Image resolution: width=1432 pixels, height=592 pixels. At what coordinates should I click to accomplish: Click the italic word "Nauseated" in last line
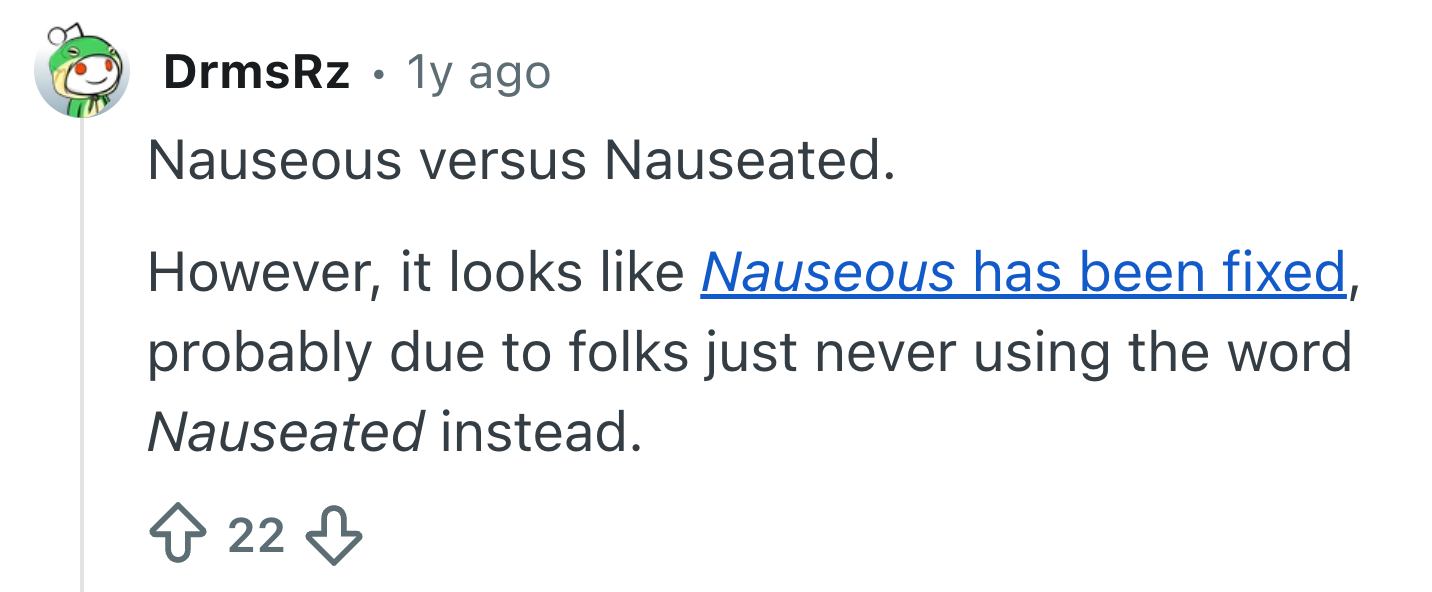pos(286,432)
